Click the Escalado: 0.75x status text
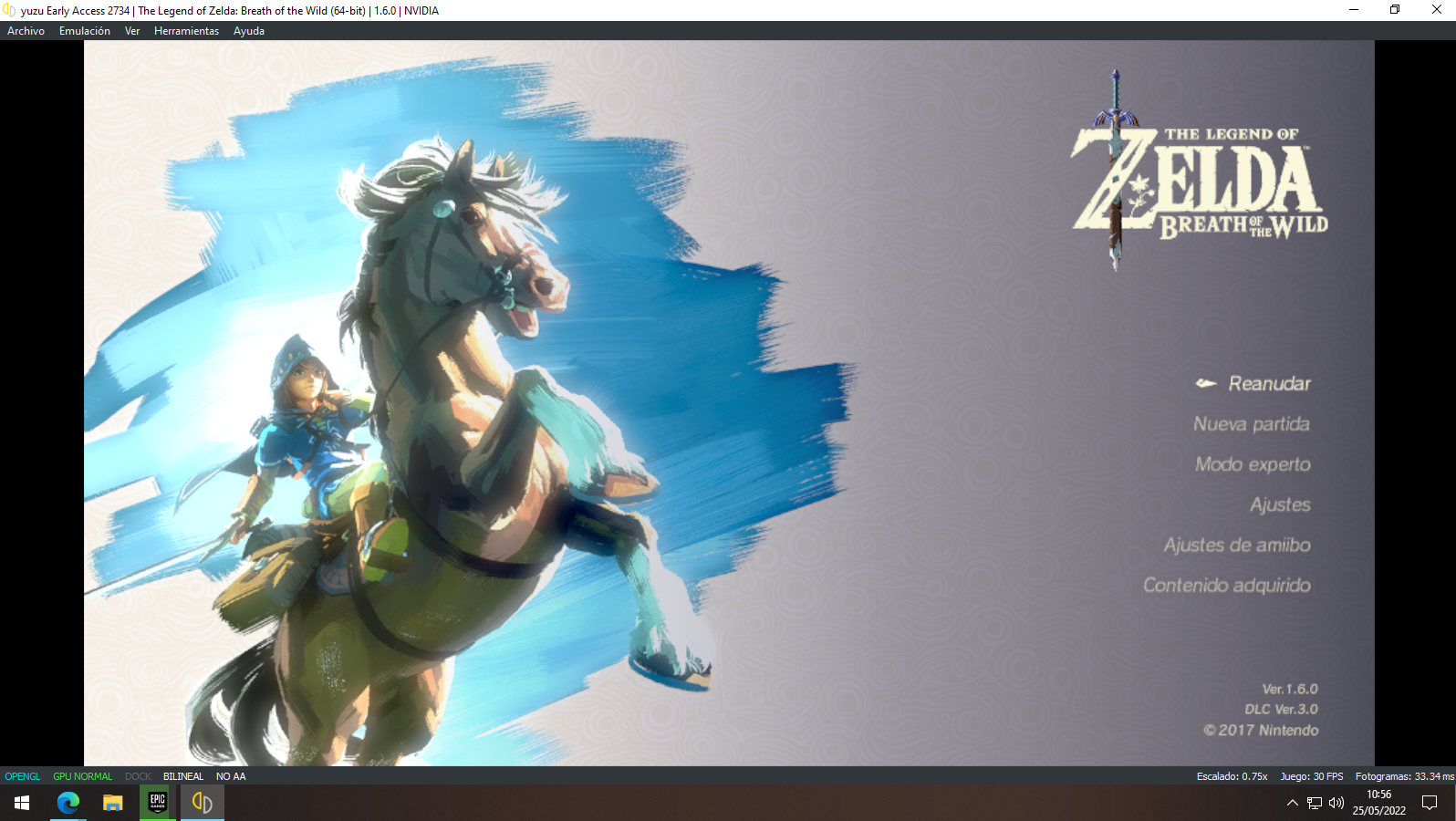This screenshot has width=1456, height=821. [x=1232, y=776]
